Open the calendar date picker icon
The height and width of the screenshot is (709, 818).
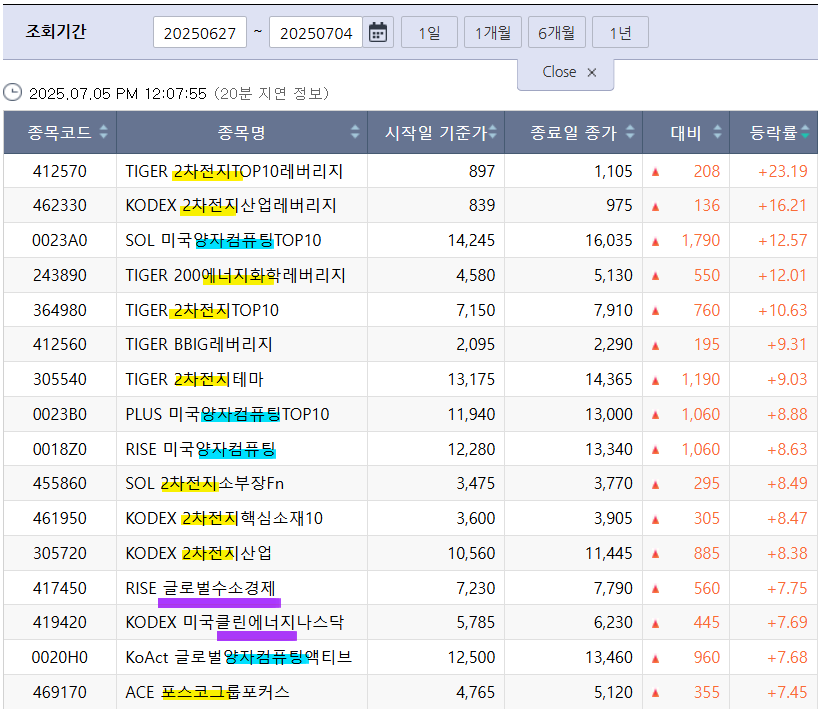point(378,33)
